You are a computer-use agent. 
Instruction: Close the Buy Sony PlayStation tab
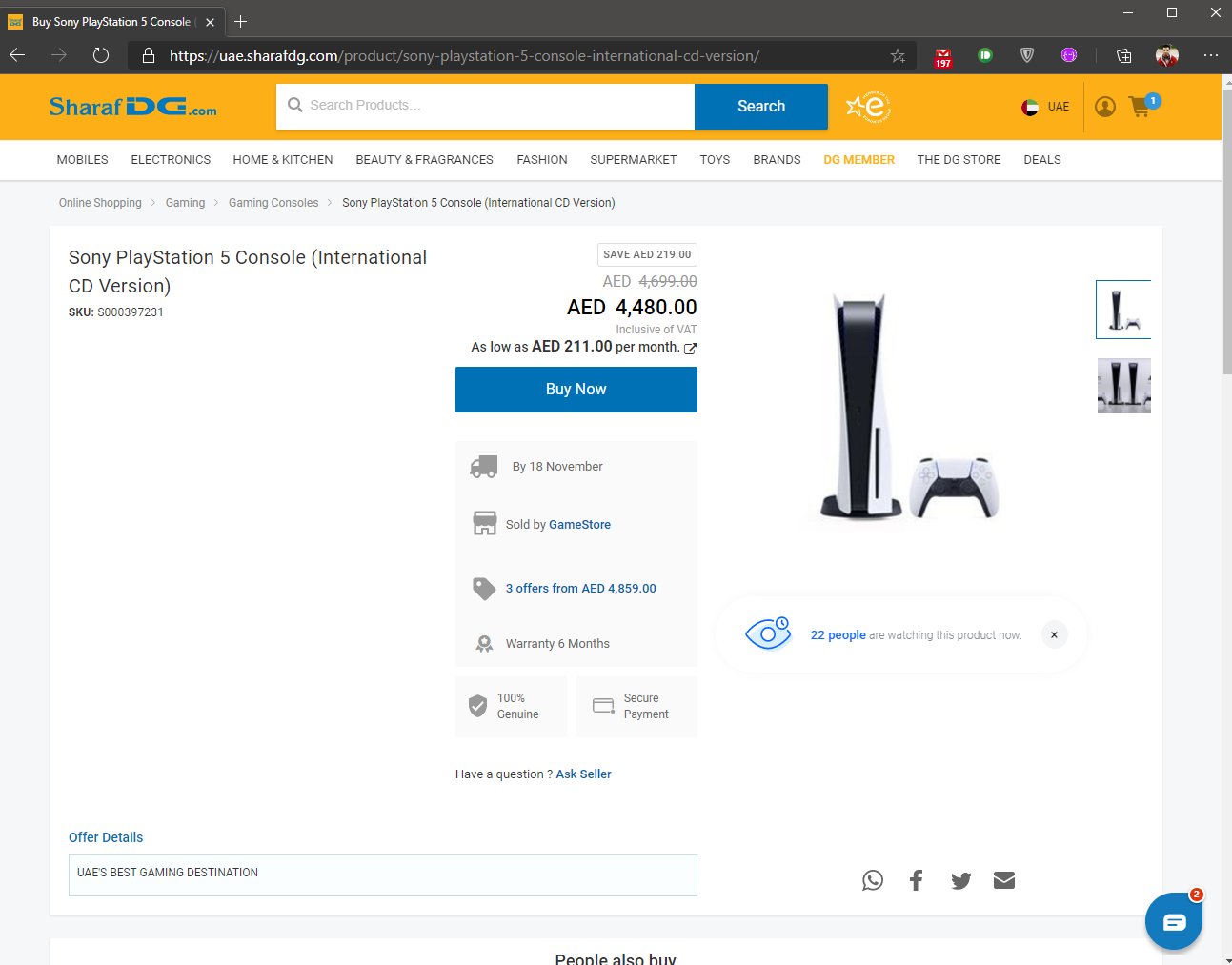click(x=210, y=22)
